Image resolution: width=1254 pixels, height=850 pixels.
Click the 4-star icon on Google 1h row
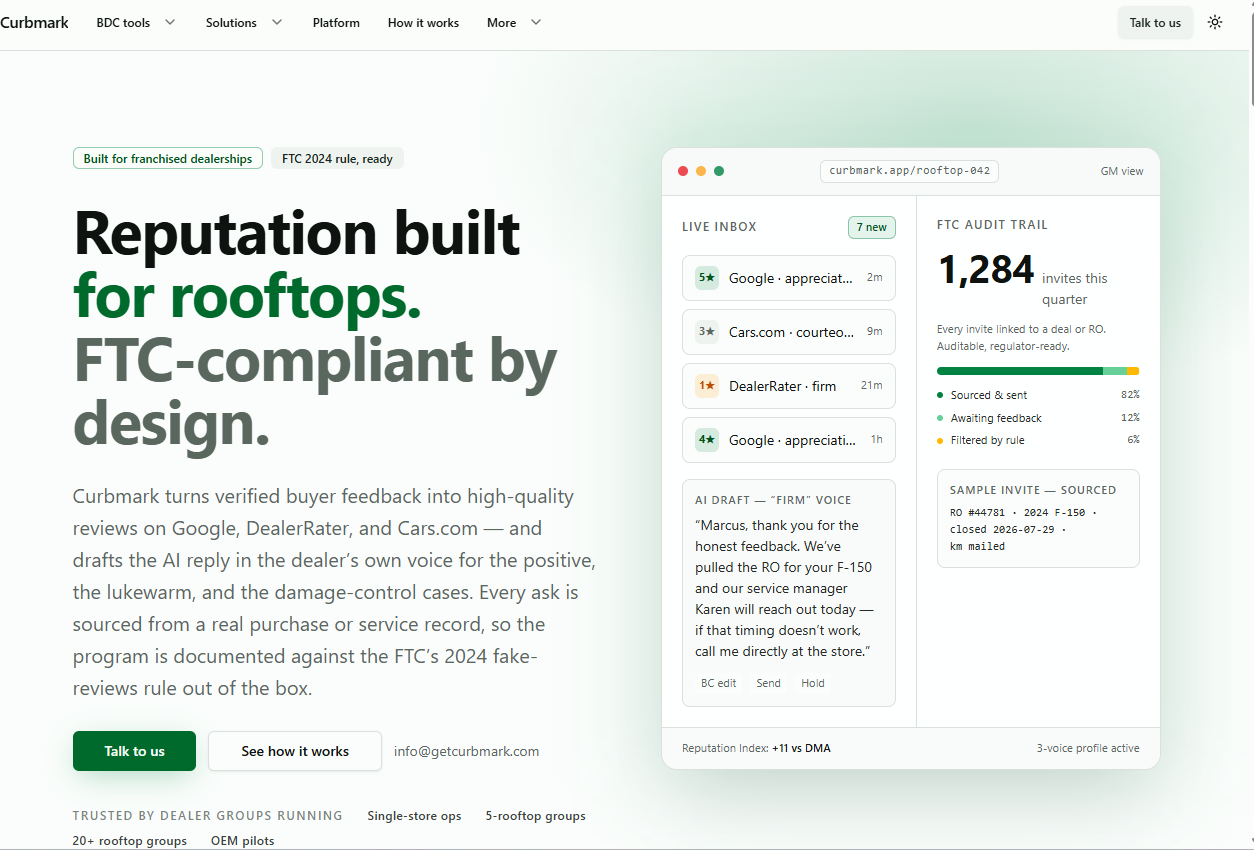coord(707,440)
